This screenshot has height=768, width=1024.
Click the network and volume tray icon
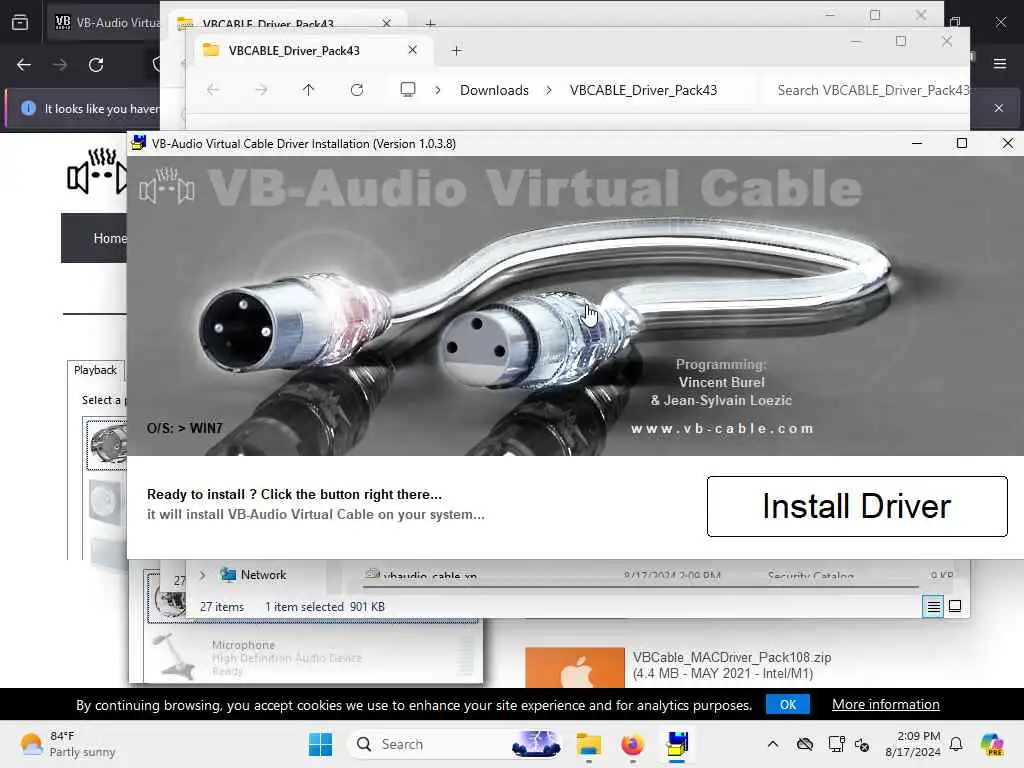(848, 744)
